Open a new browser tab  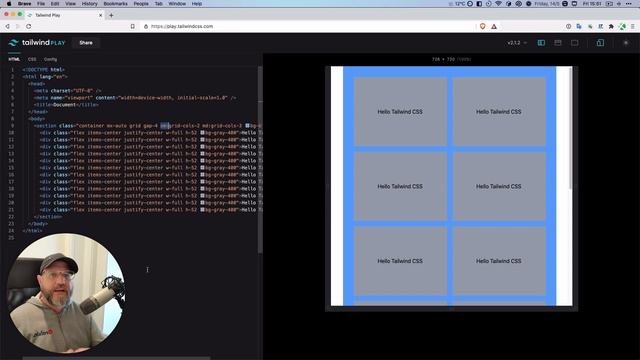[x=111, y=15]
